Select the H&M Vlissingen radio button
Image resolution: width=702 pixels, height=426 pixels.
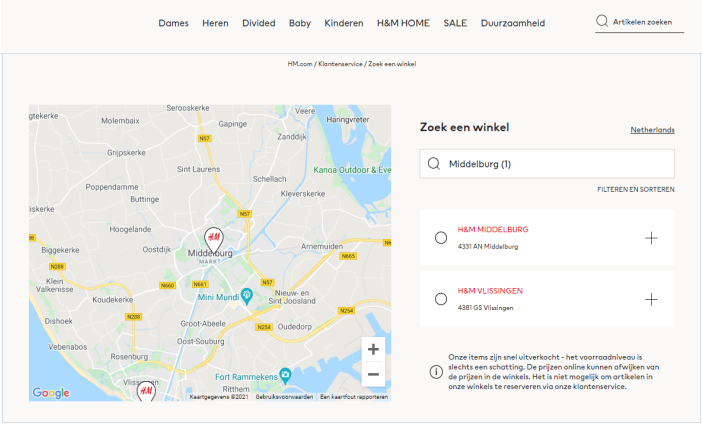tap(441, 299)
